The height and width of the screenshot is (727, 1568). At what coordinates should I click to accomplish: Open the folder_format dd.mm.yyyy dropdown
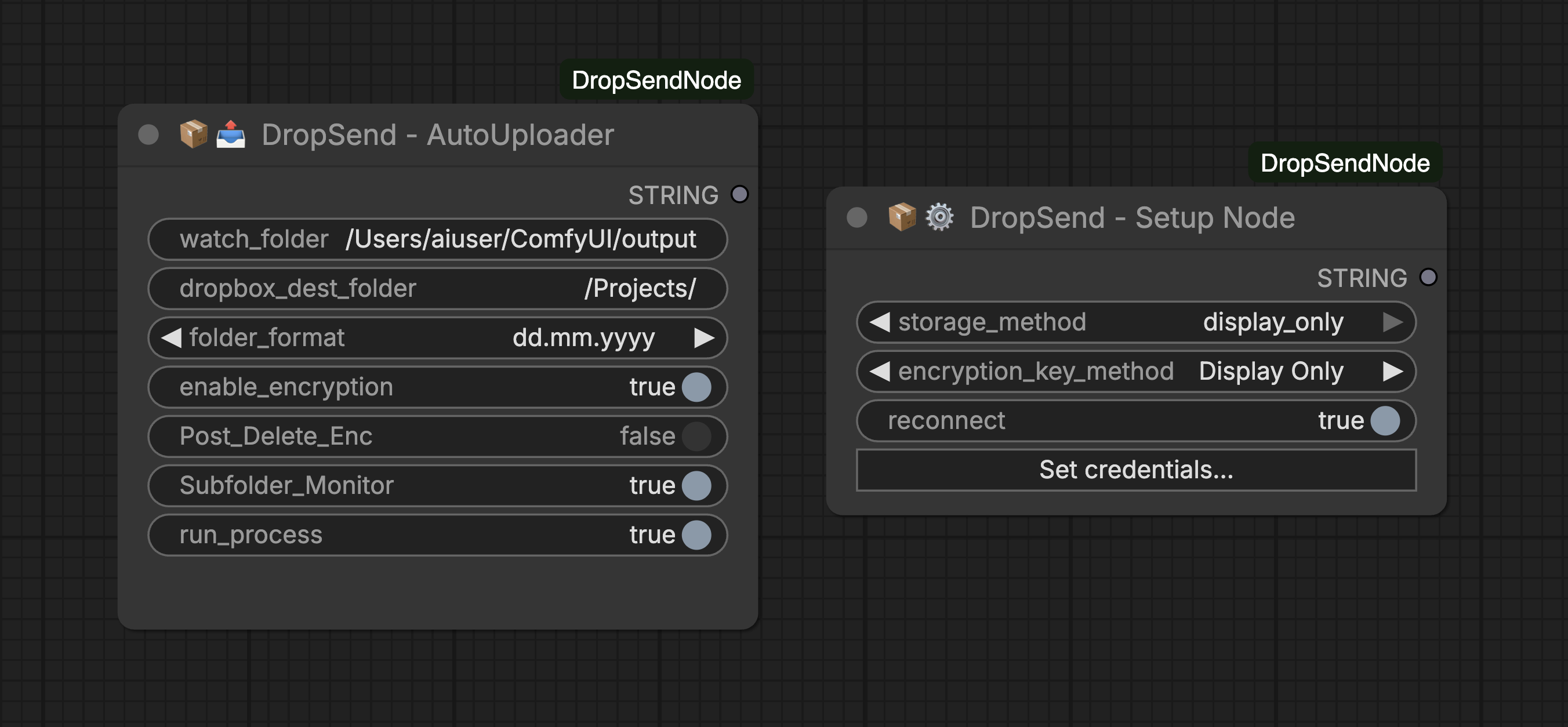437,337
